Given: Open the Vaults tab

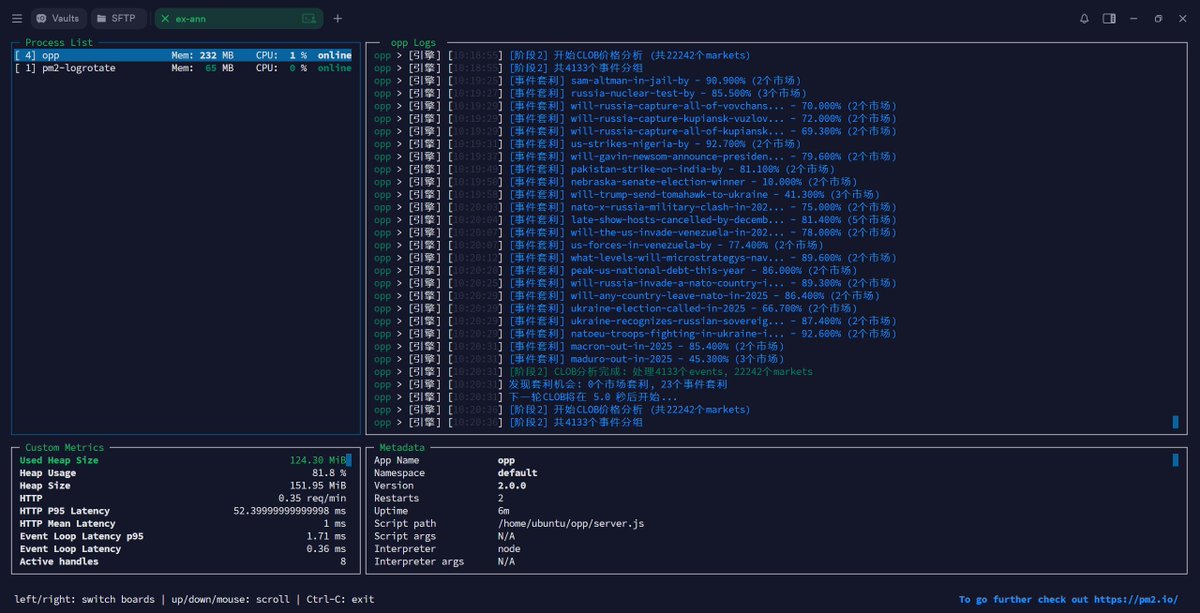Looking at the screenshot, I should [x=58, y=18].
